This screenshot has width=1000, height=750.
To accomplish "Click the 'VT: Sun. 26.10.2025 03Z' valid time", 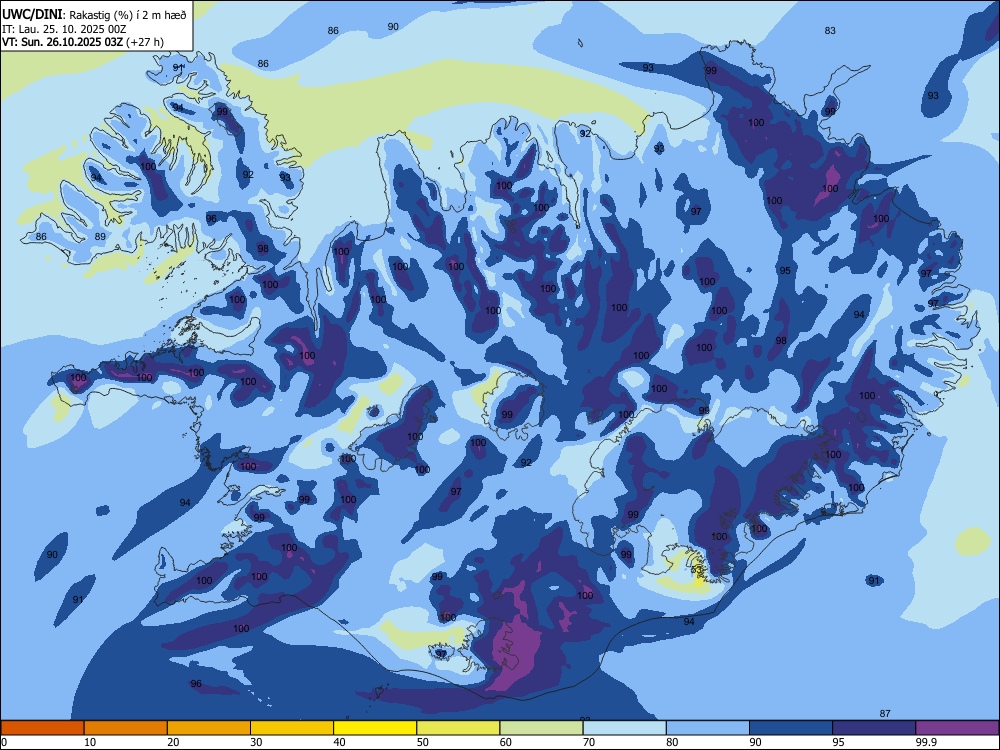I will [x=63, y=42].
